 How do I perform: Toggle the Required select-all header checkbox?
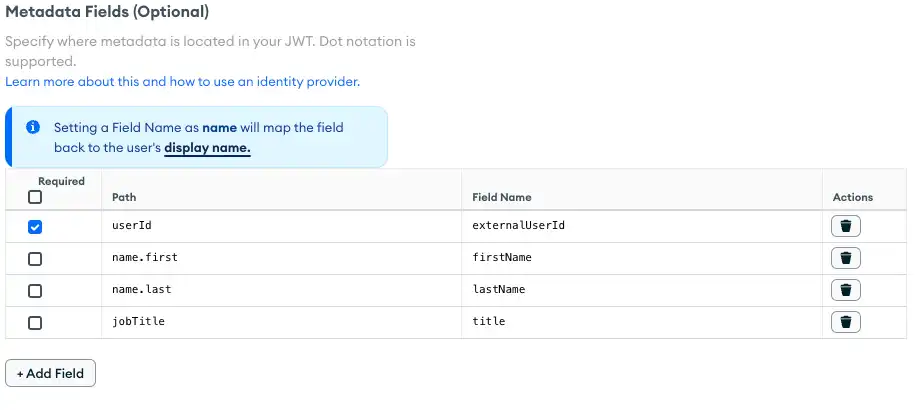tap(35, 197)
